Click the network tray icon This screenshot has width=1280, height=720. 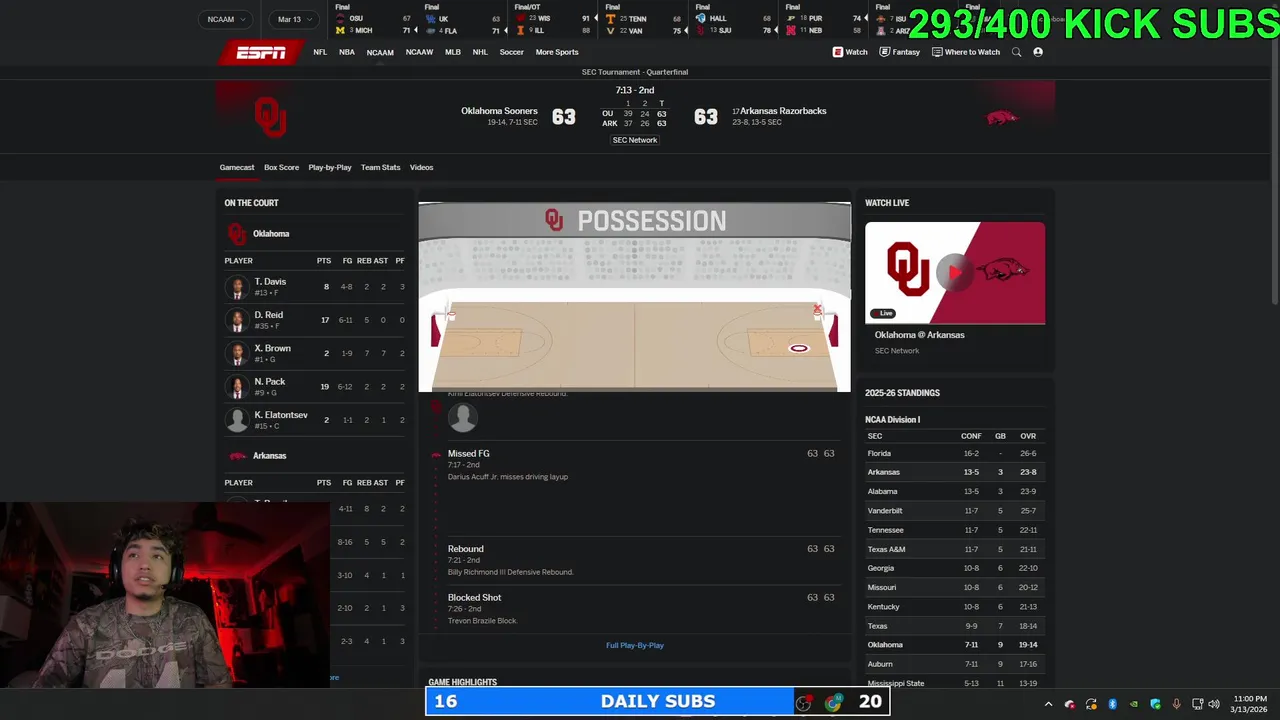click(1197, 704)
